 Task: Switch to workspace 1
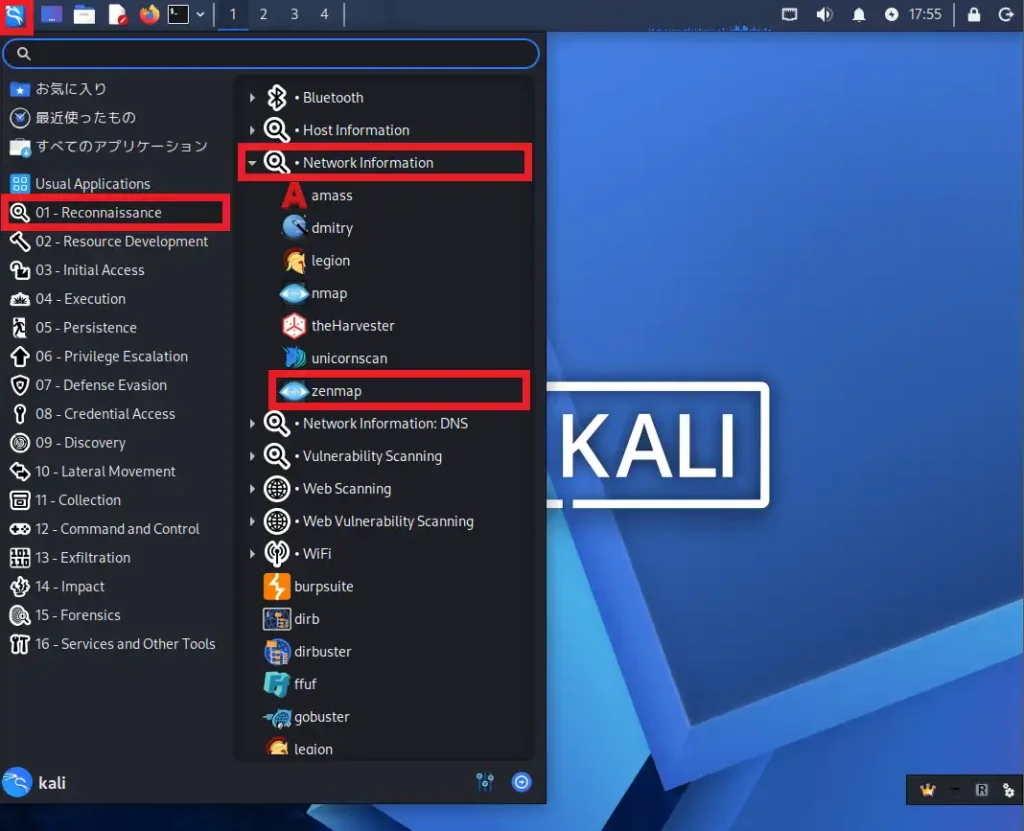pos(232,14)
